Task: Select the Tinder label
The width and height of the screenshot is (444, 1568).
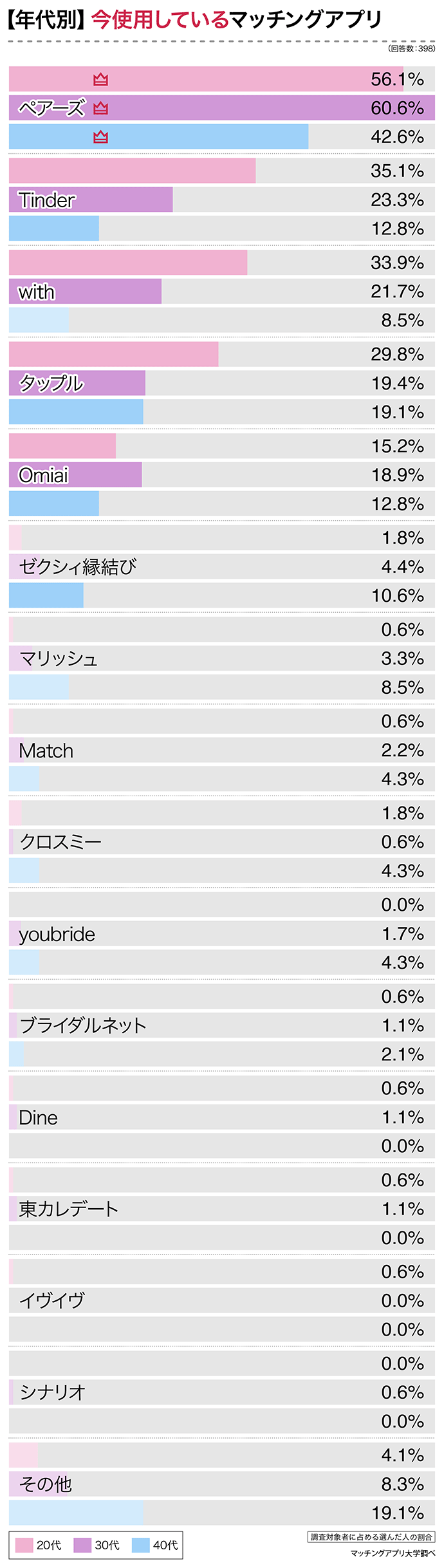Action: tap(46, 200)
